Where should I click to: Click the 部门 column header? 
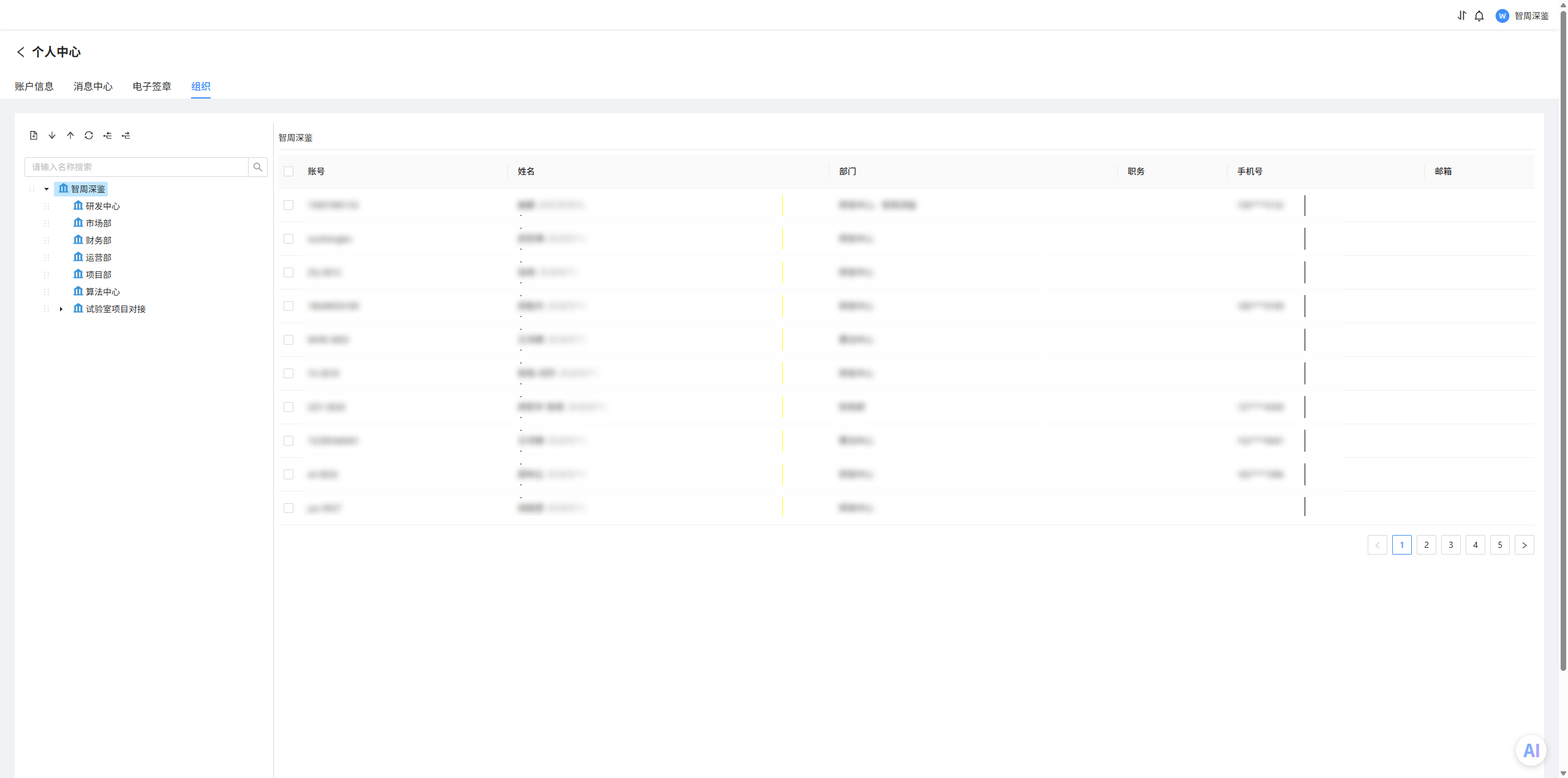point(848,171)
